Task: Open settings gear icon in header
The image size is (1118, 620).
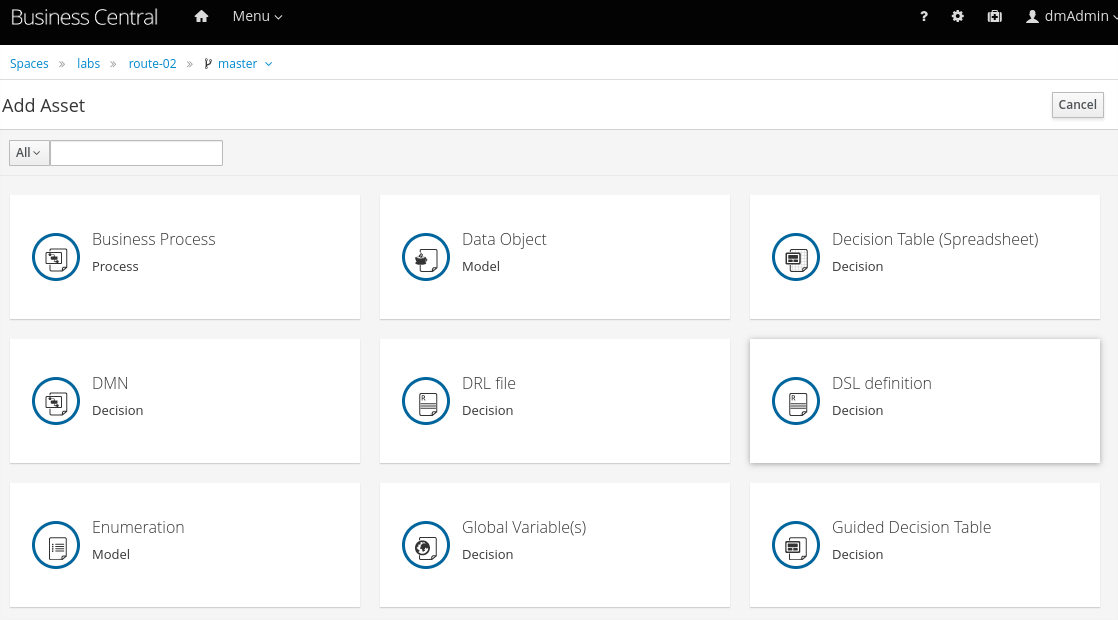Action: pos(958,17)
